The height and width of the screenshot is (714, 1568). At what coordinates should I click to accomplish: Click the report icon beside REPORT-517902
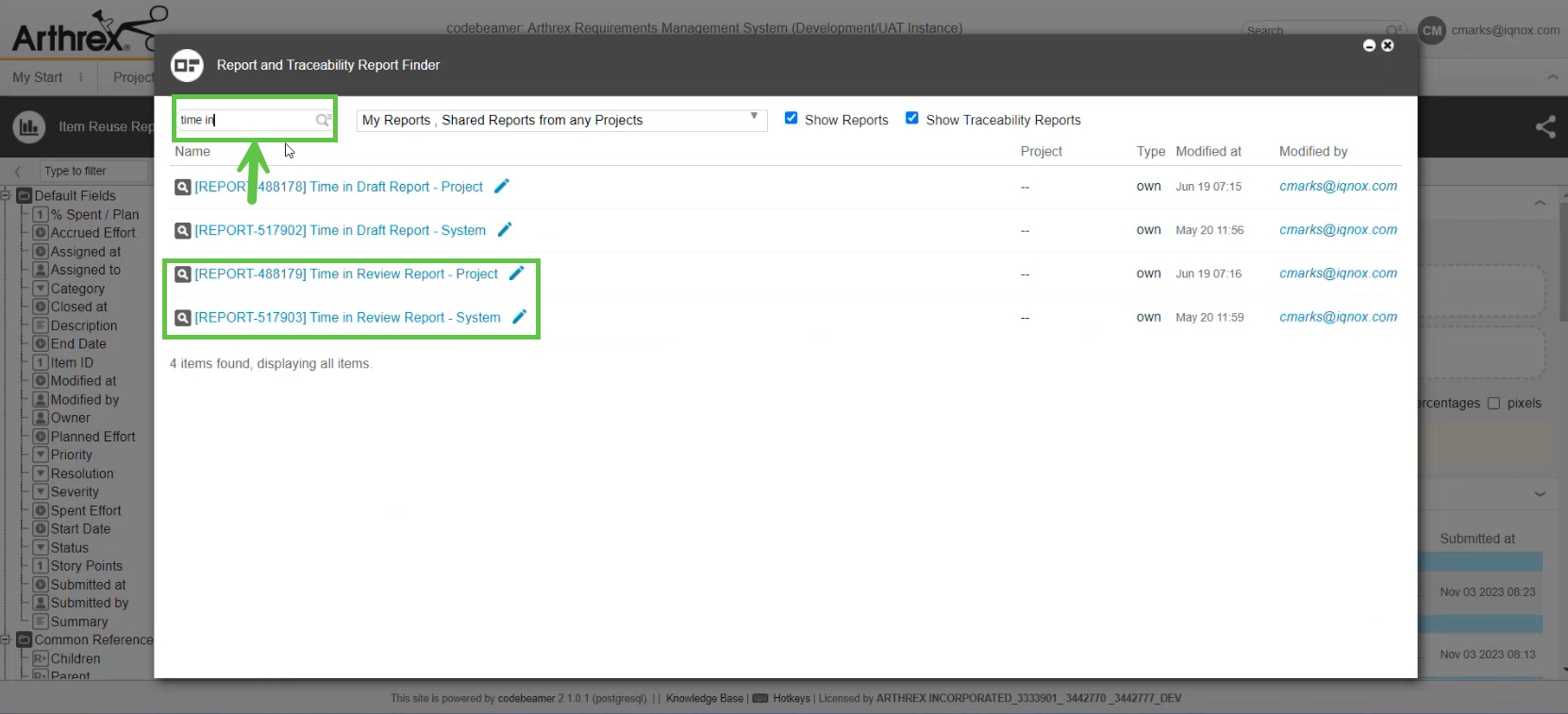click(x=183, y=230)
